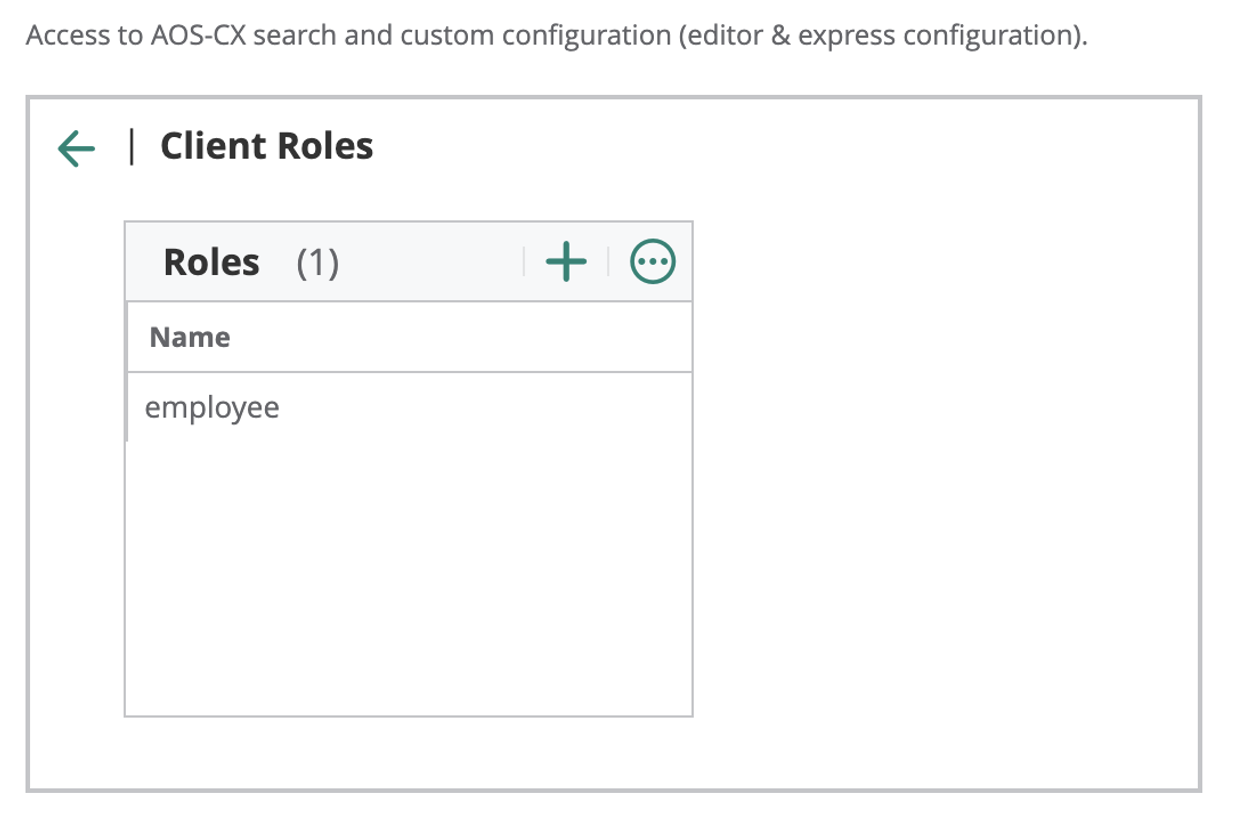The width and height of the screenshot is (1248, 816).
Task: Go back using the left arrow icon
Action: pyautogui.click(x=76, y=148)
